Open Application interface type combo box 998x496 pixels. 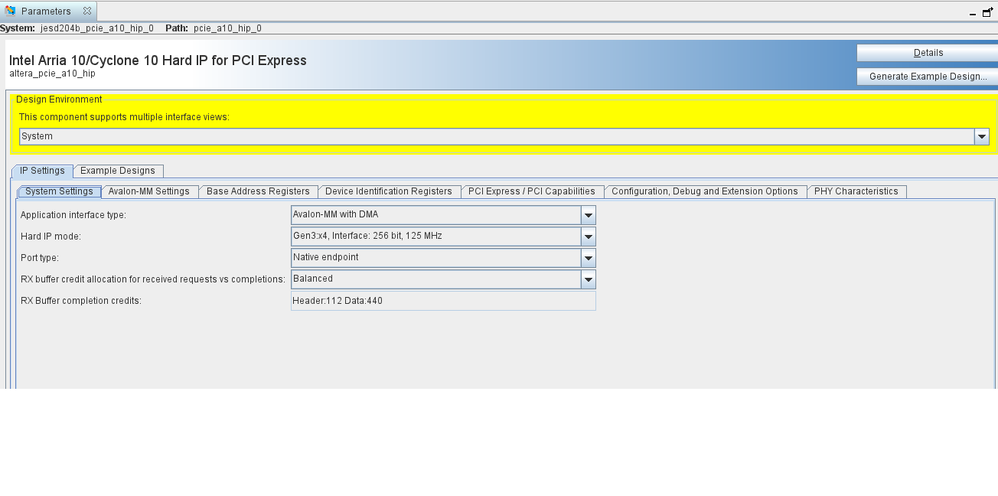click(x=443, y=215)
